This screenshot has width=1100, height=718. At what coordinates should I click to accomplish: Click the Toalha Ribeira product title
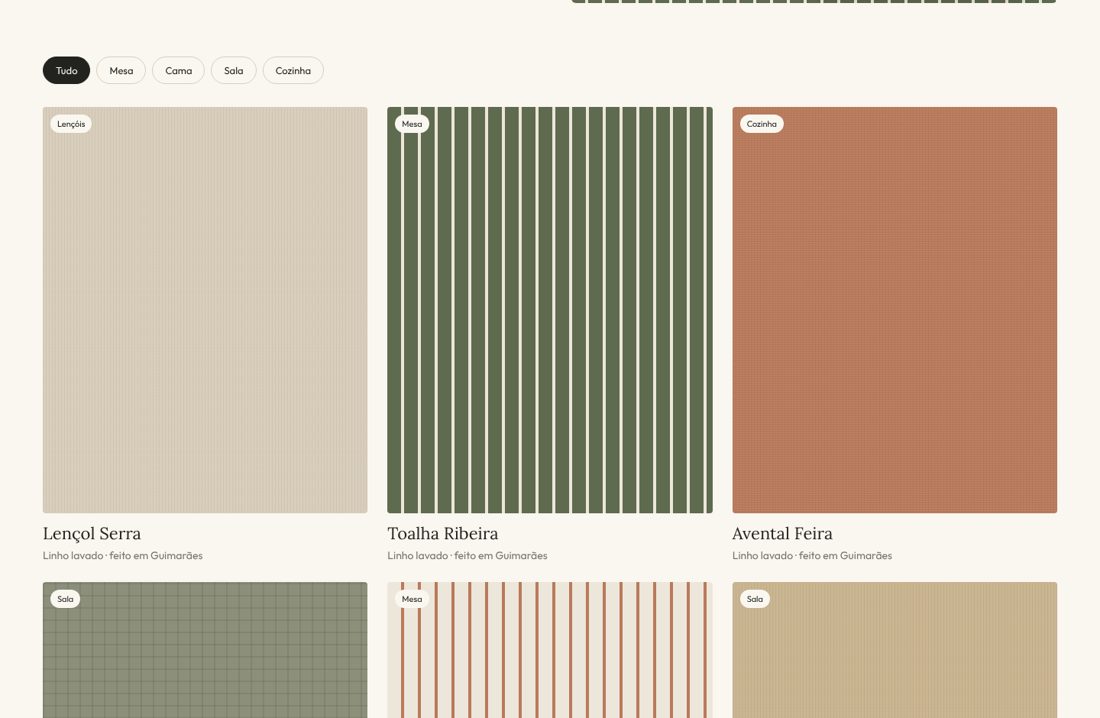[x=443, y=533]
